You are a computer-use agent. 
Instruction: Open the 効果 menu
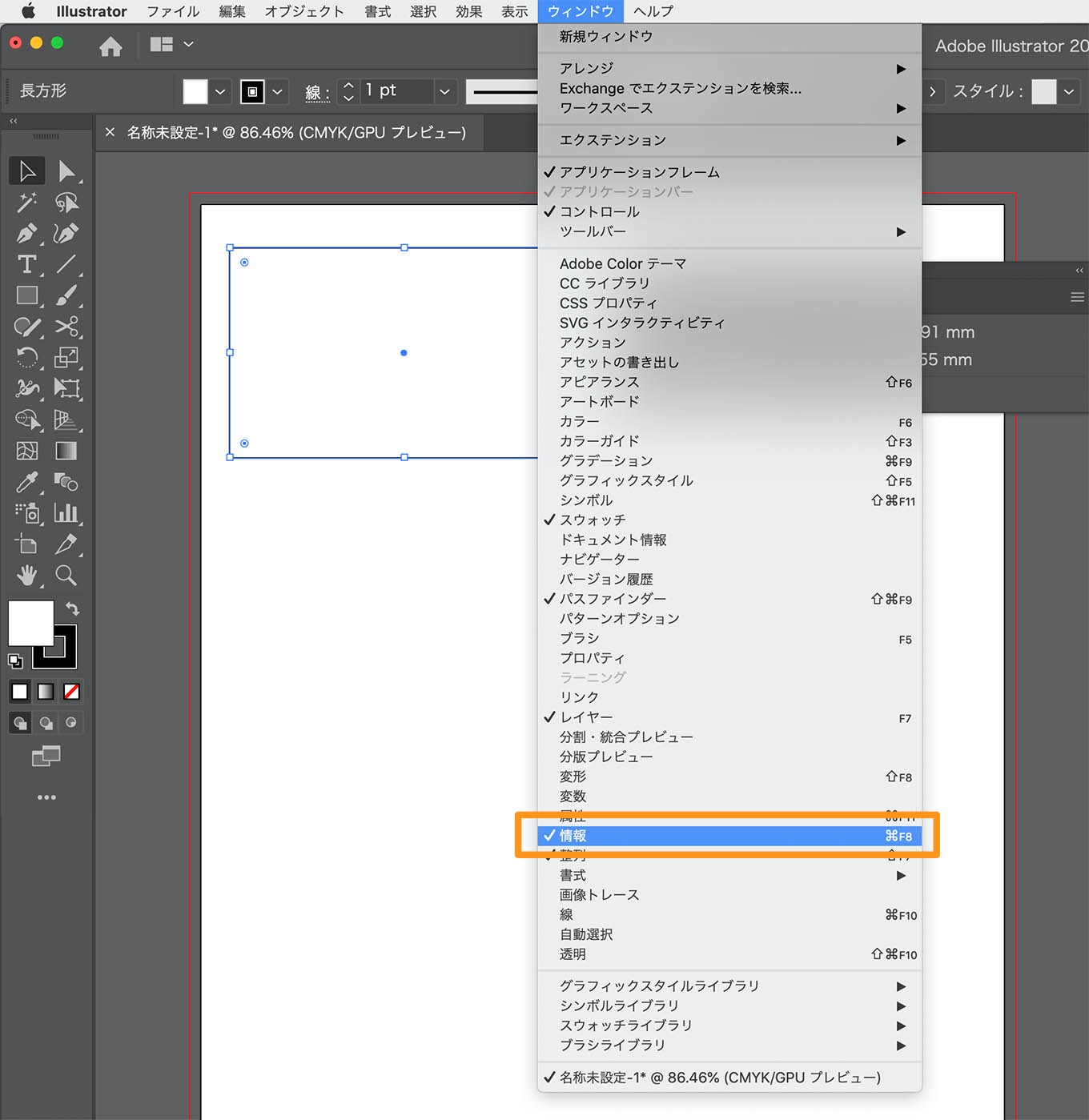468,11
